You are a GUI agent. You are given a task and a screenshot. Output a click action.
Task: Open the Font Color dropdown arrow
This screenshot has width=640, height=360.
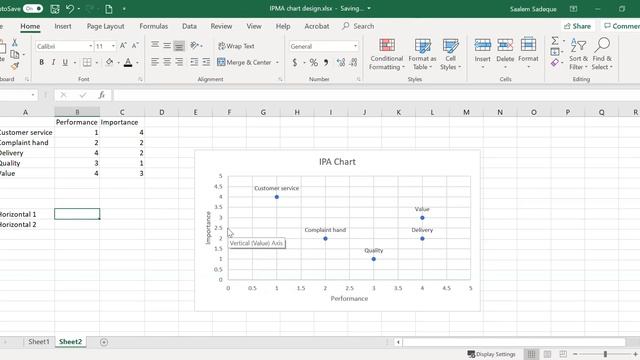(137, 63)
